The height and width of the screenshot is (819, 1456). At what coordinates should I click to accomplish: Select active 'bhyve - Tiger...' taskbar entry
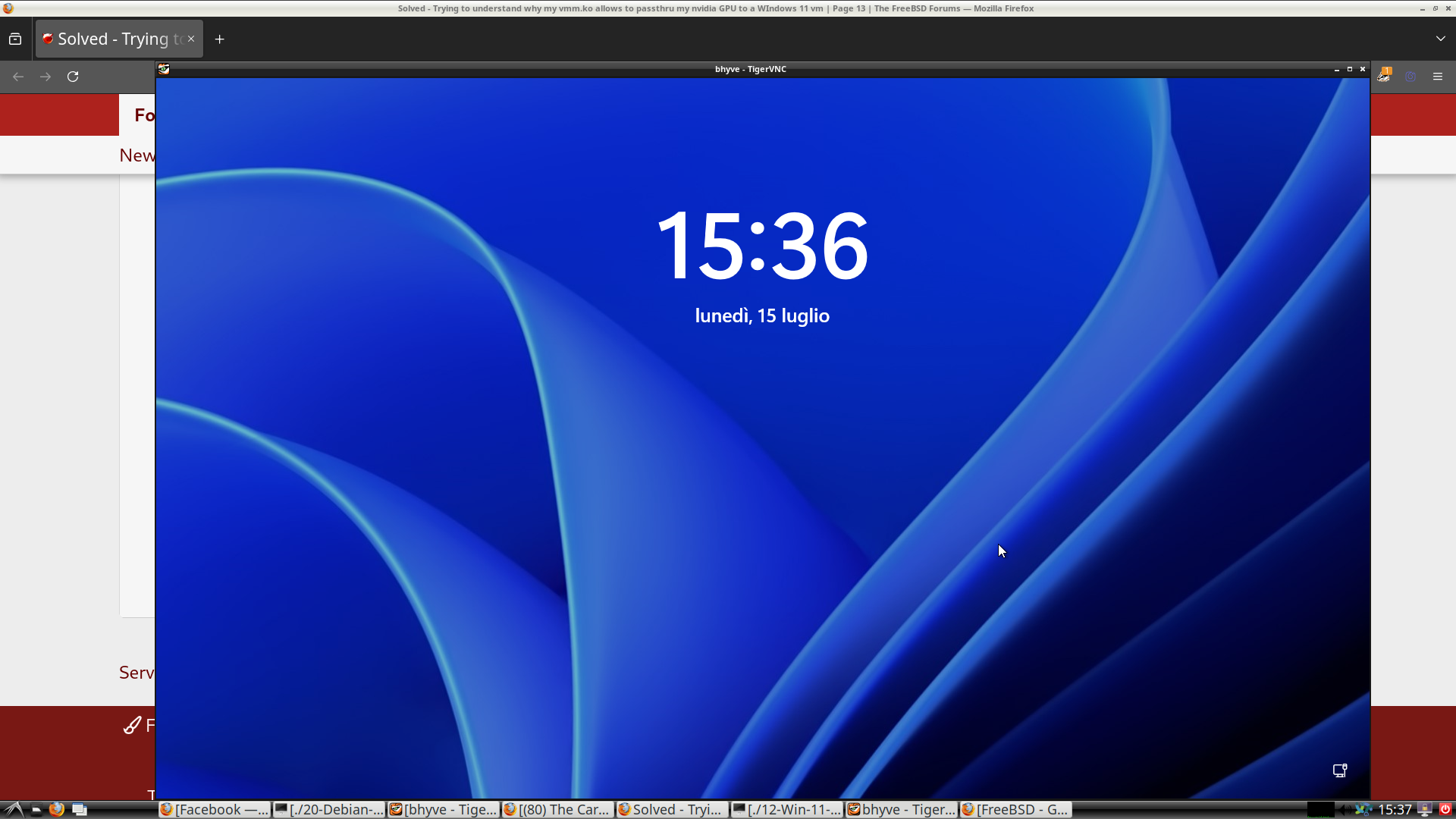tap(902, 810)
